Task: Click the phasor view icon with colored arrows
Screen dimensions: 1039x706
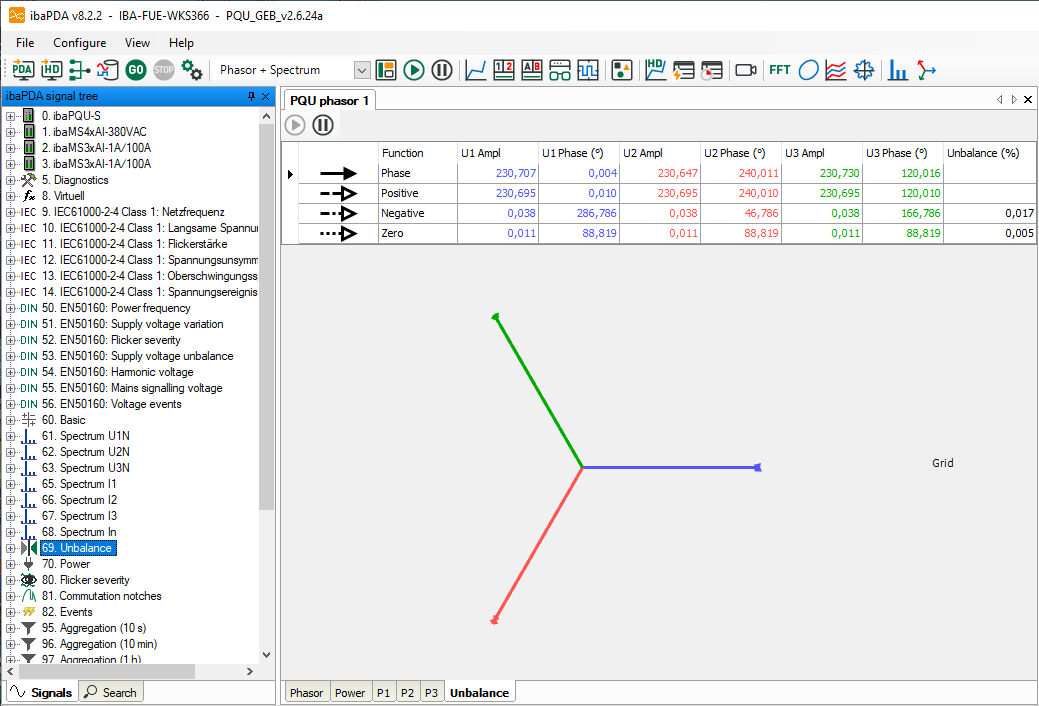Action: [927, 70]
